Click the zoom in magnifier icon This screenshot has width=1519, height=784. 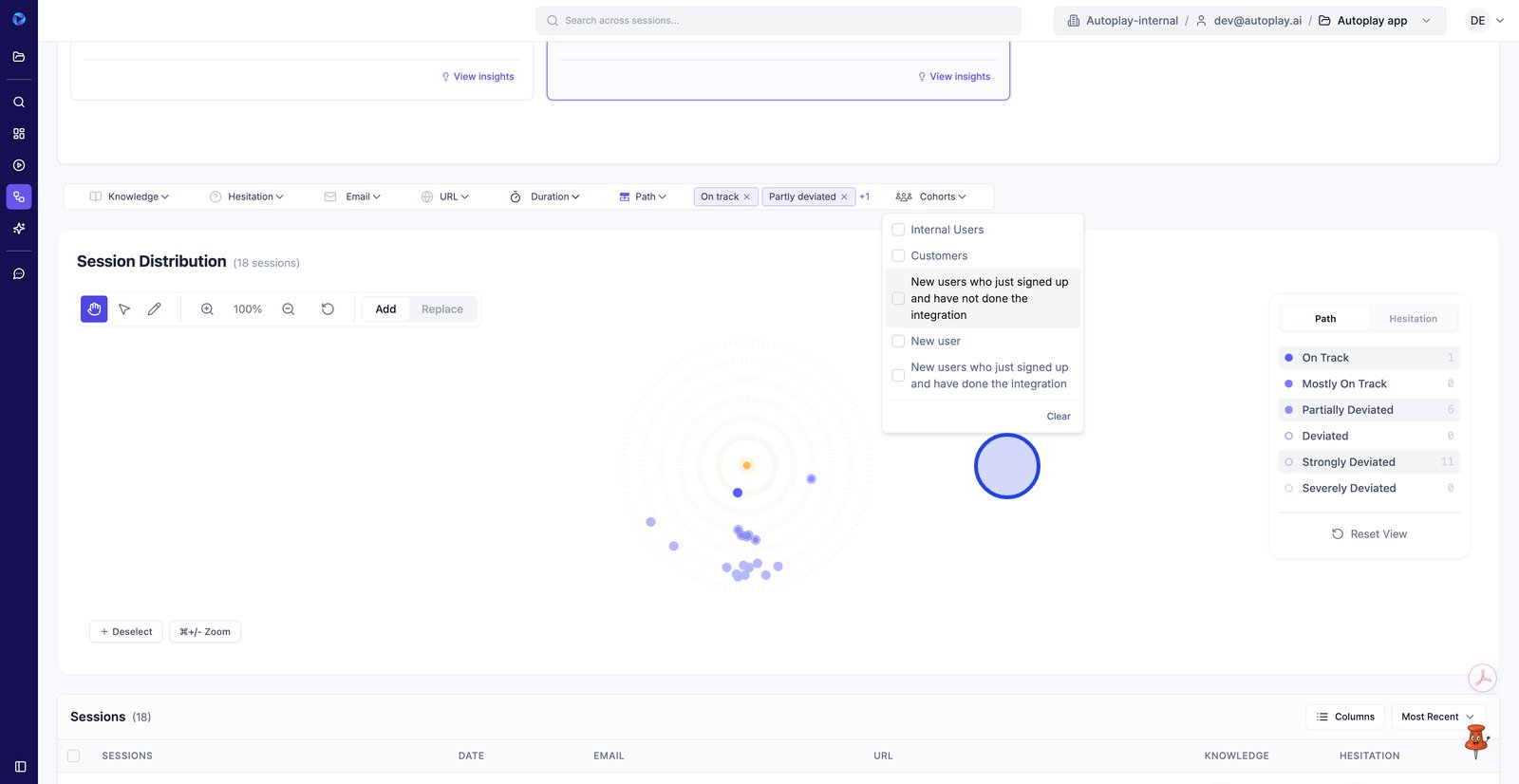[207, 309]
